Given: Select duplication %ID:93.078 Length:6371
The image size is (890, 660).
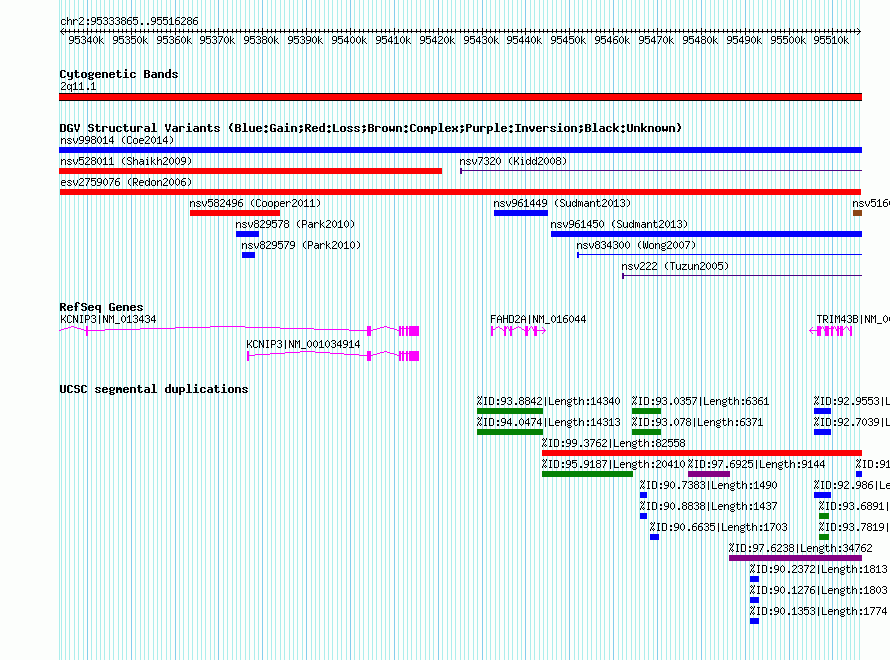Looking at the screenshot, I should [698, 422].
